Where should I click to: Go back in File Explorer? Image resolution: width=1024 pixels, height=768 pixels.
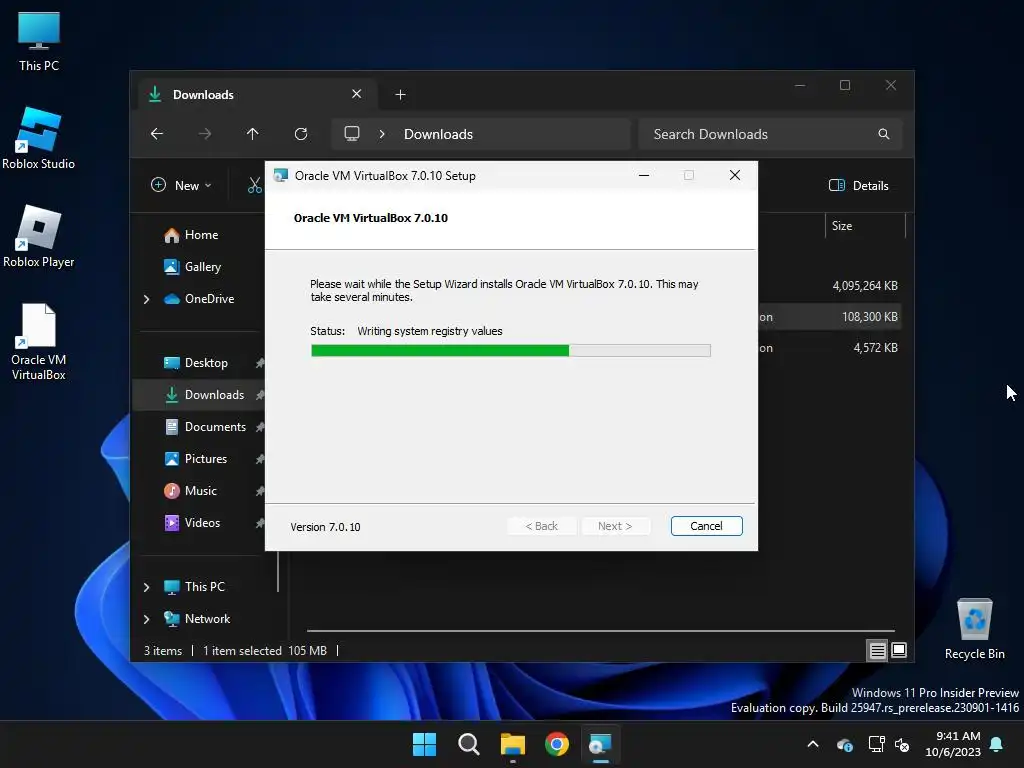point(157,134)
